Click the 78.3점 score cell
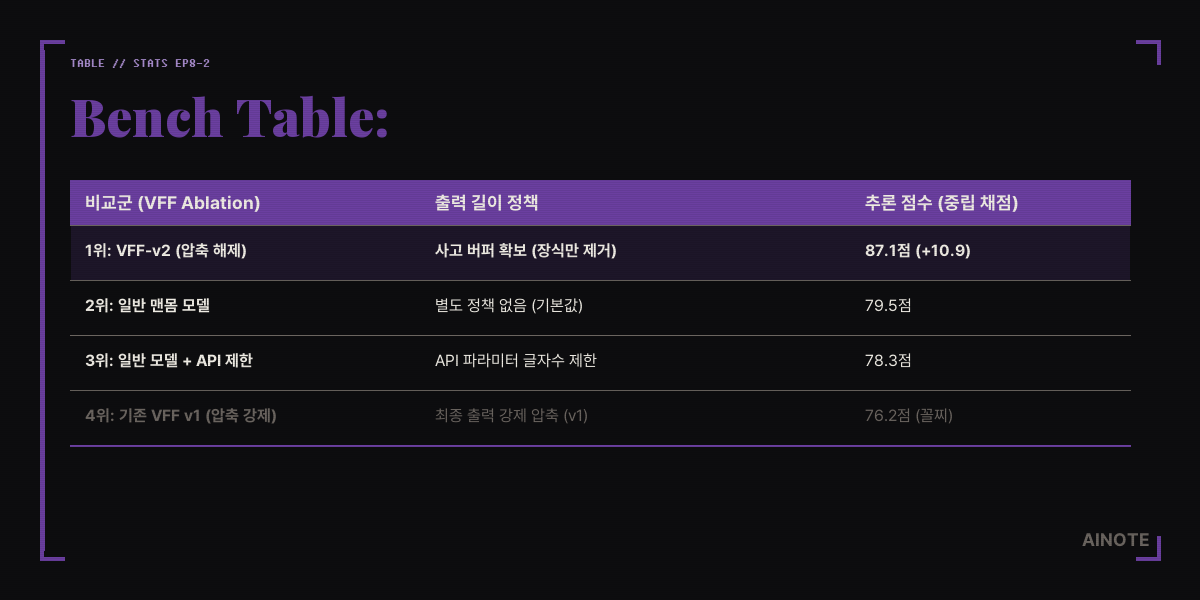This screenshot has width=1200, height=600. click(888, 361)
